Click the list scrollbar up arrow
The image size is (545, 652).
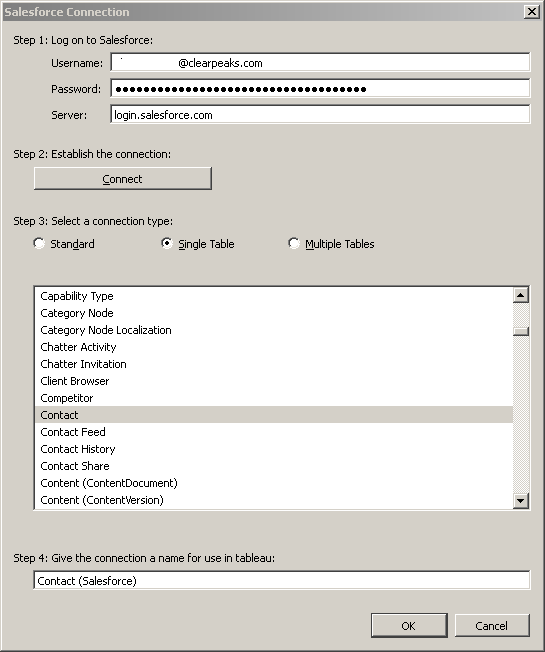tap(521, 295)
